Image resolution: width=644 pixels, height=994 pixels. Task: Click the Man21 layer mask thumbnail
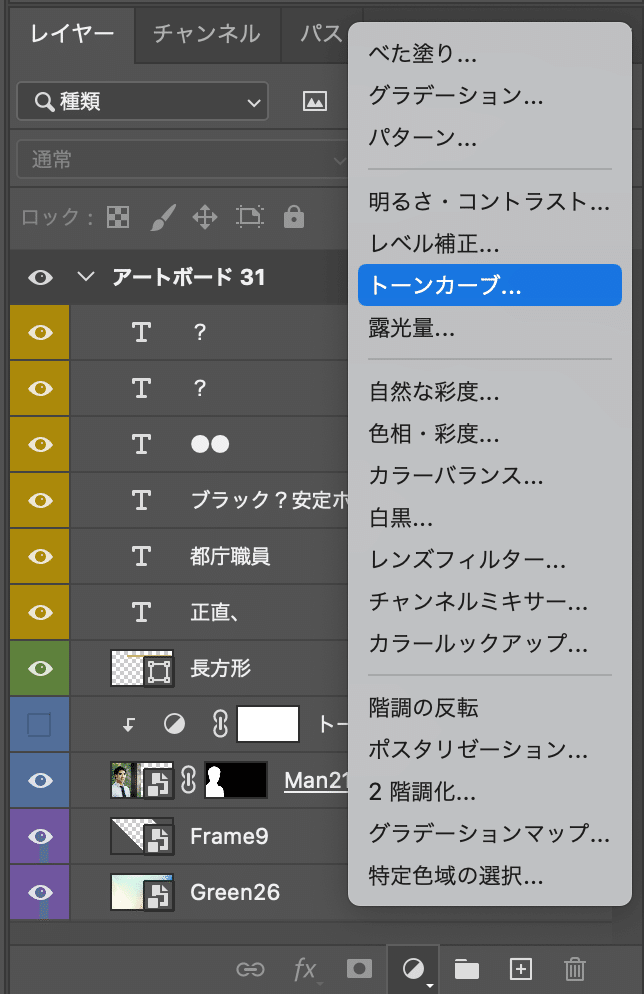pos(236,780)
